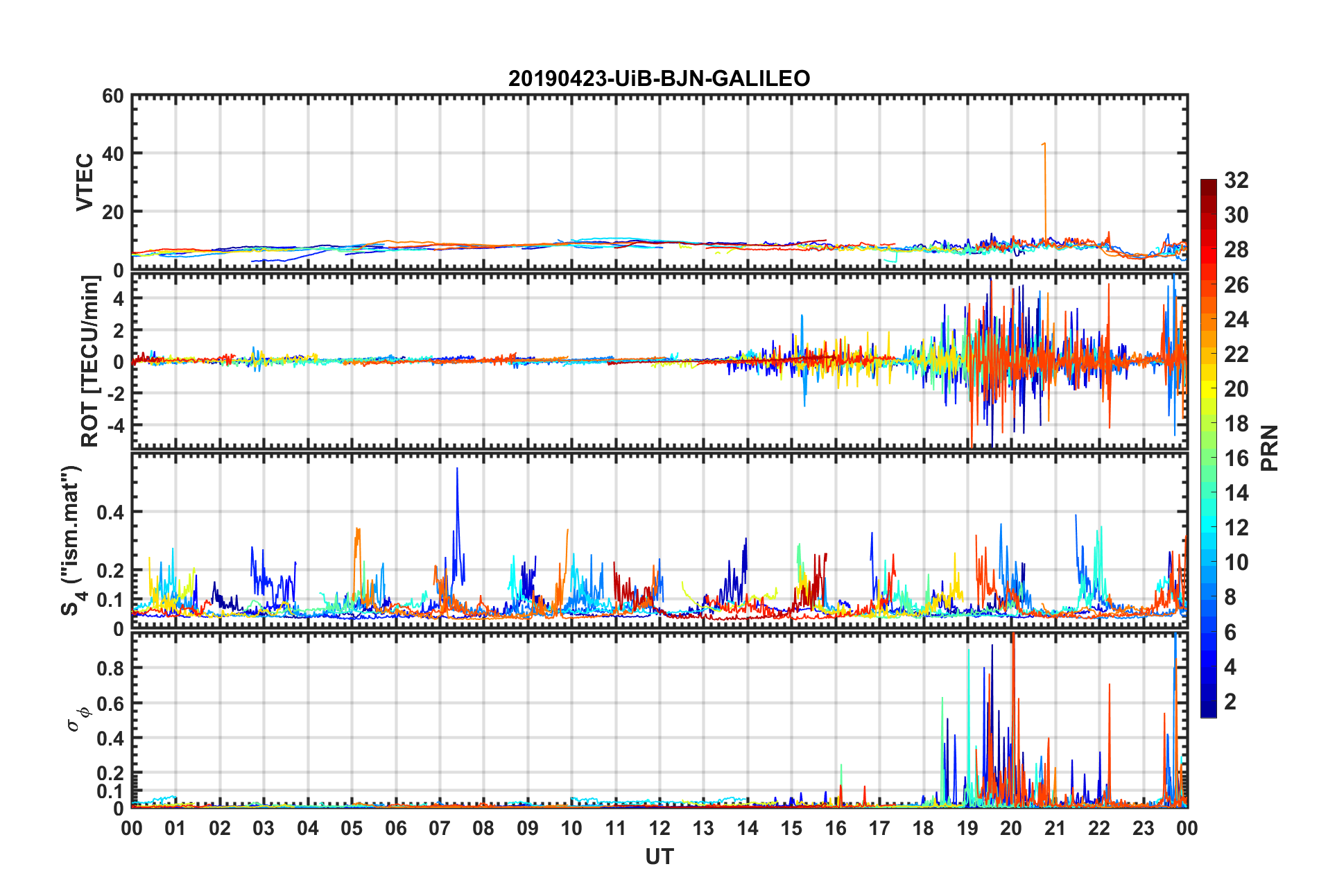Screen dimensions: 1319x896
Task: Click x-axis hour tick 01
Action: (x=175, y=828)
